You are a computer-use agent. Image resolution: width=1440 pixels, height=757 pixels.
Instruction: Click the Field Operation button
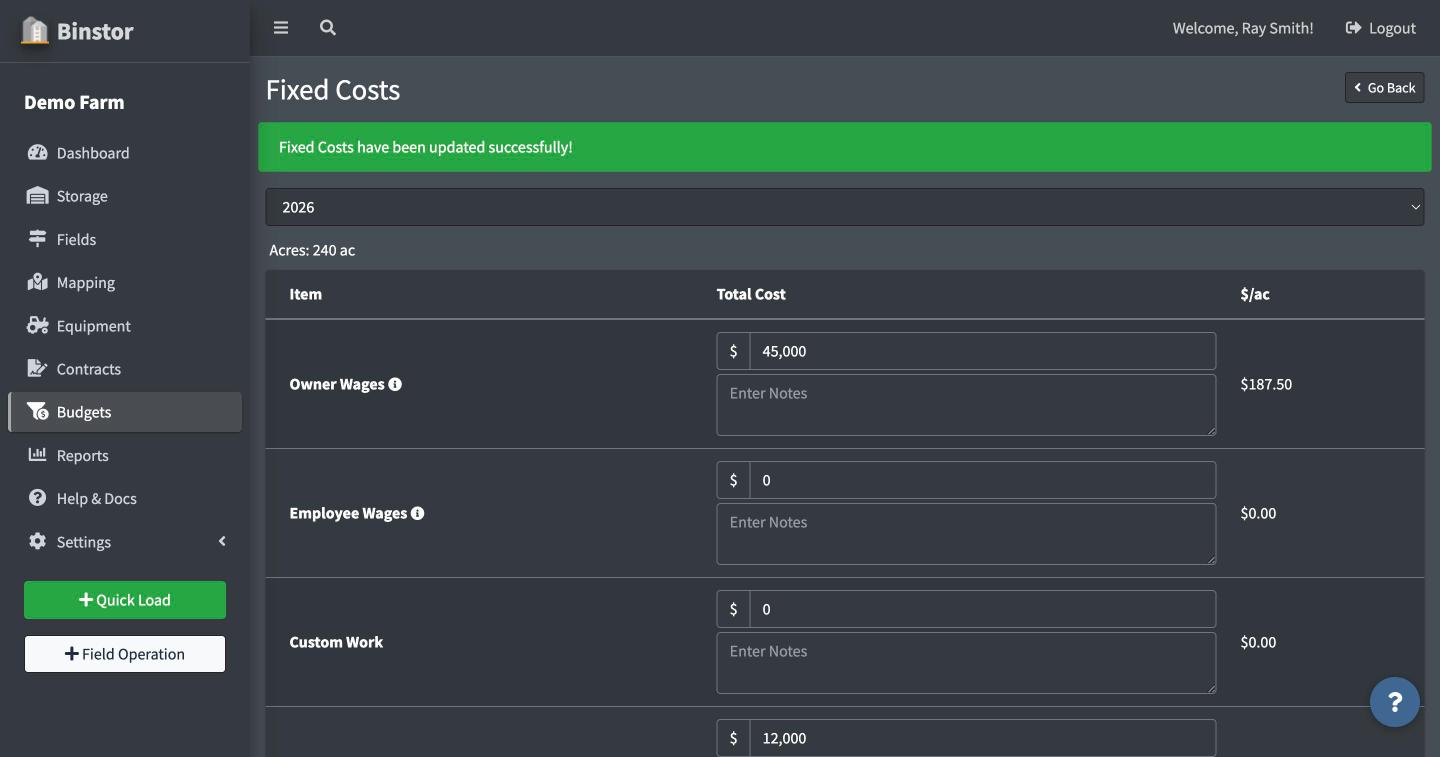tap(125, 654)
